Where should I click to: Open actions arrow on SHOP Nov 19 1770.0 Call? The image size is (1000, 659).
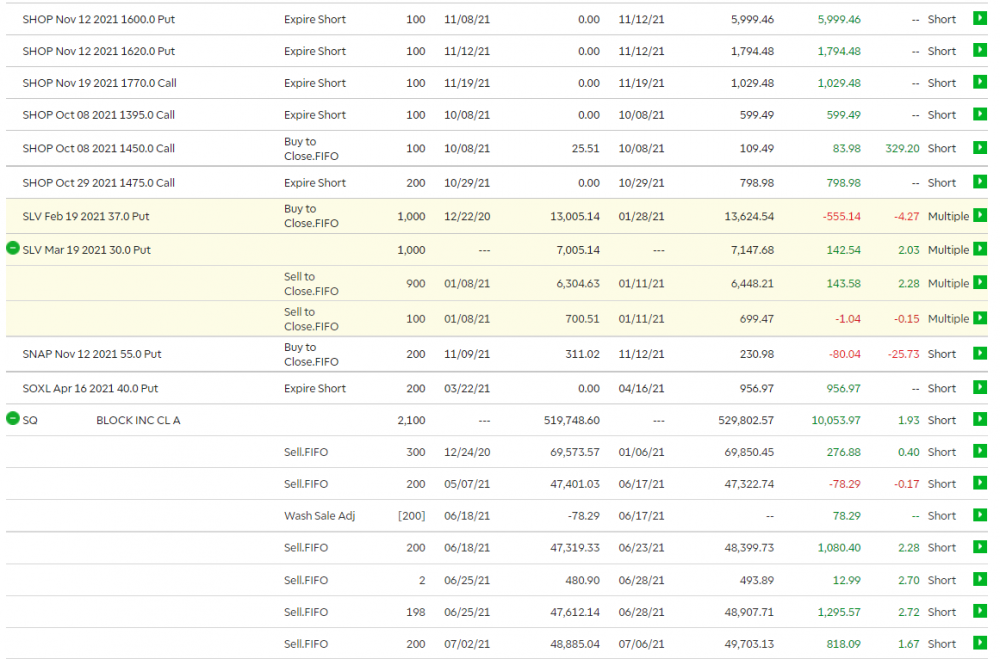coord(979,83)
